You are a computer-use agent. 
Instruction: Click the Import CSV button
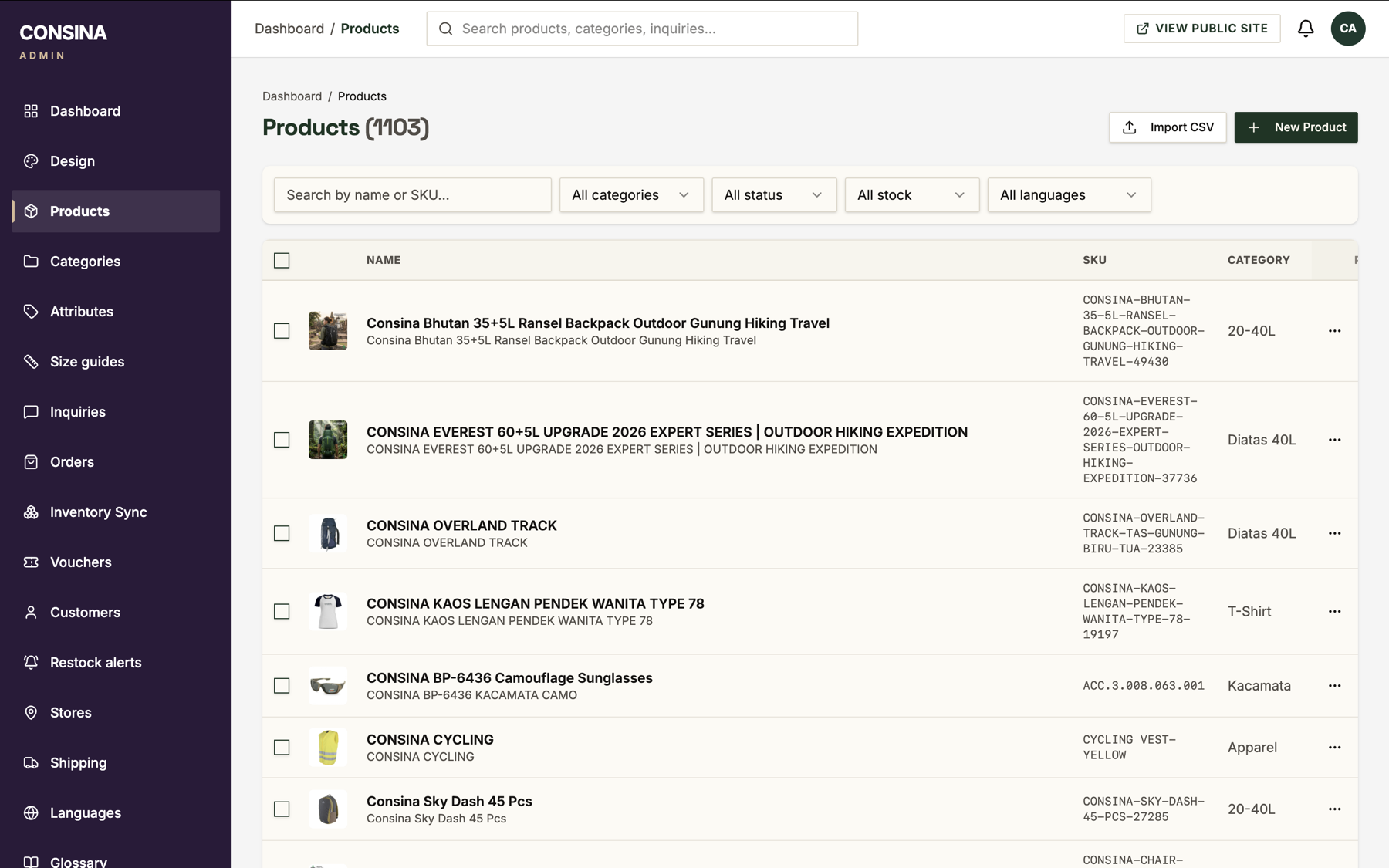tap(1168, 127)
